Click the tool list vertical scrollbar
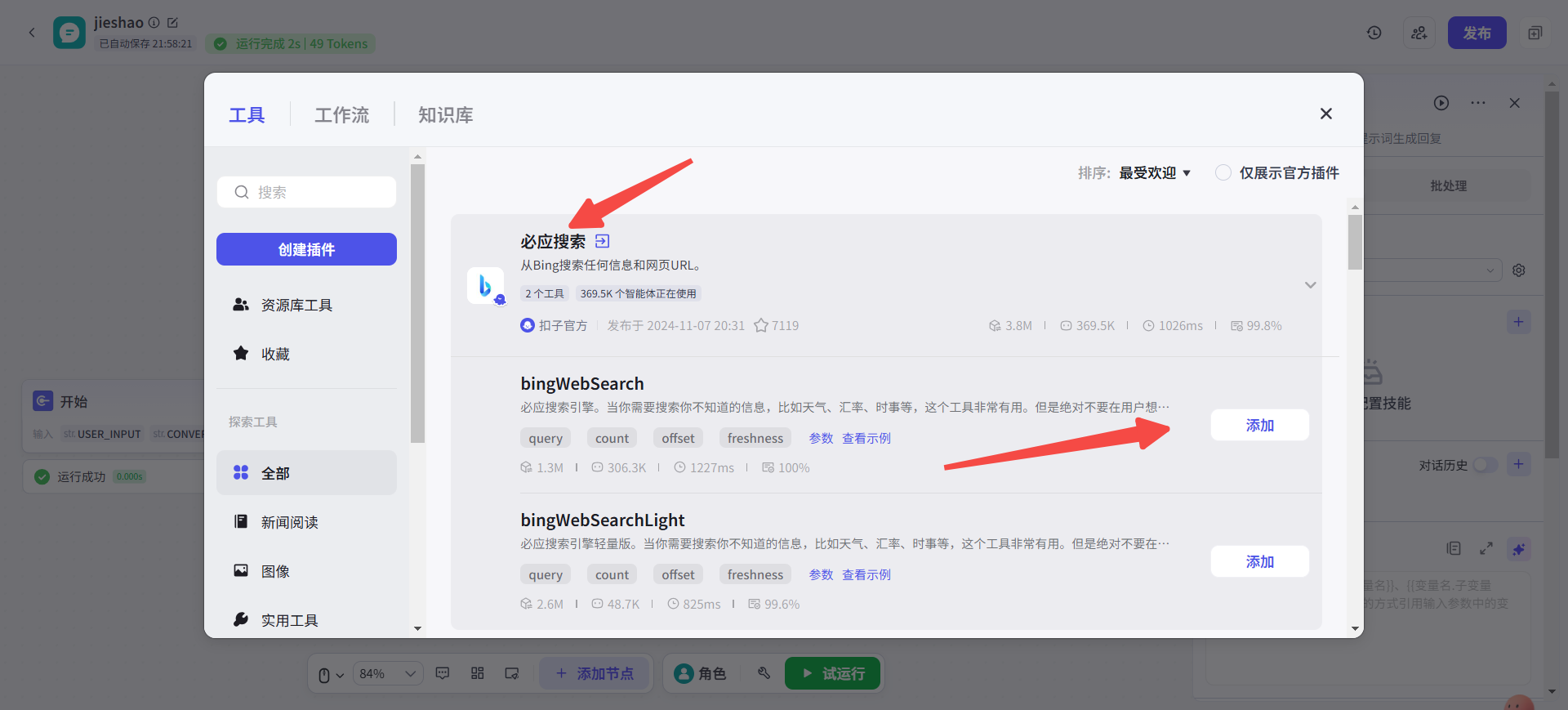This screenshot has width=1568, height=710. coord(1356,241)
